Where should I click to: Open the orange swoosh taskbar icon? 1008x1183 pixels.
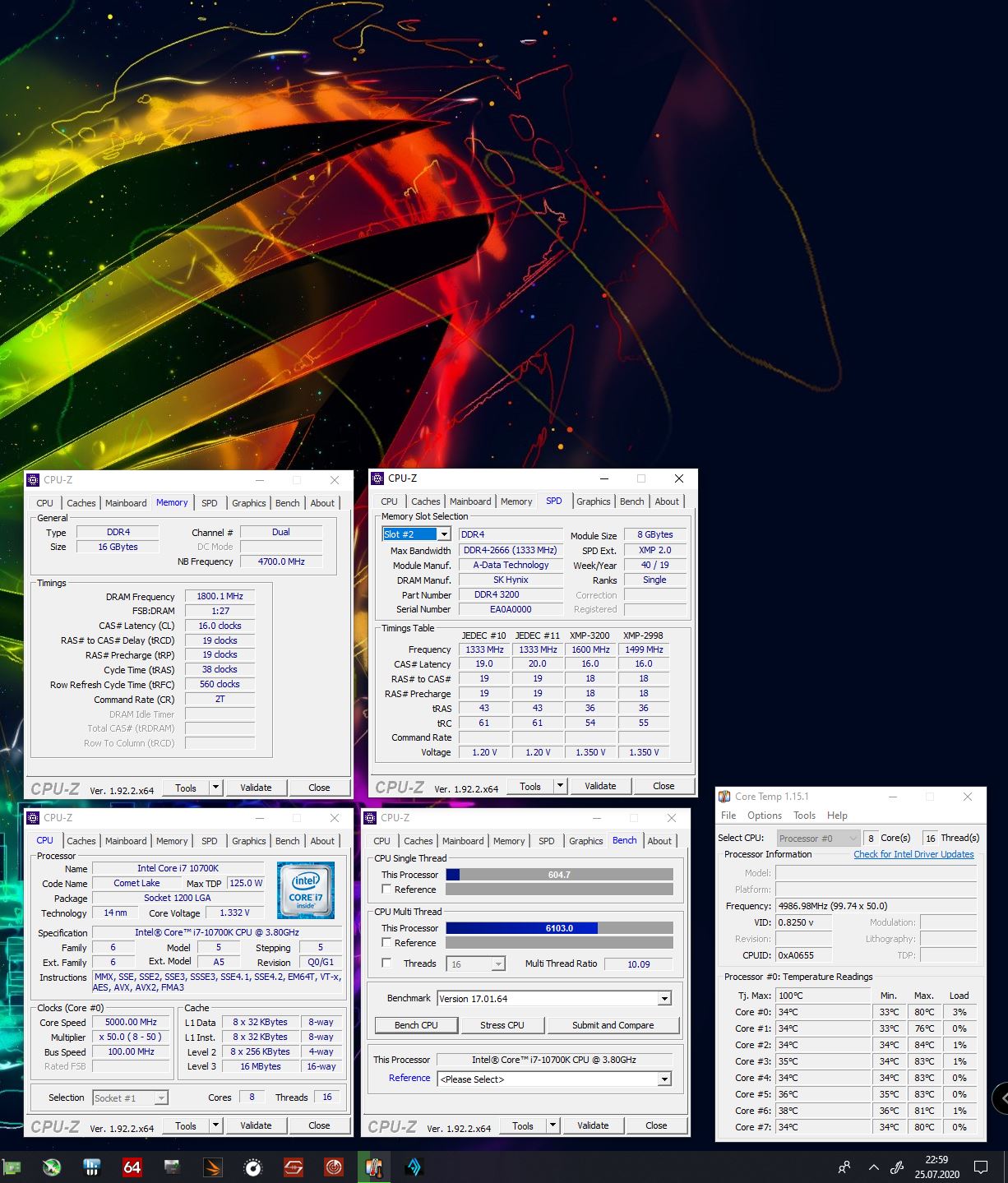(212, 1167)
